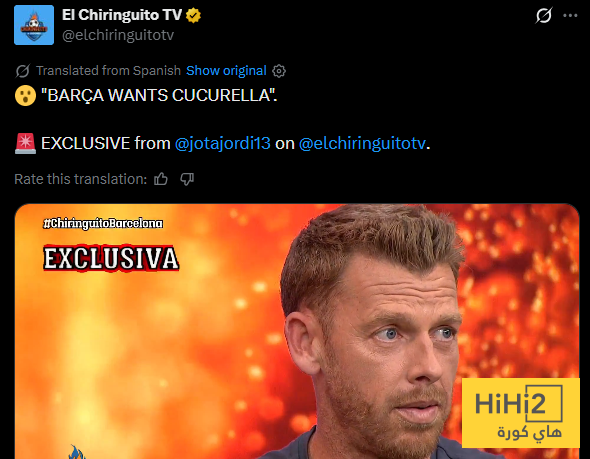This screenshot has height=459, width=590.
Task: Click the Grok translate icon beside Translated
Action: click(23, 71)
